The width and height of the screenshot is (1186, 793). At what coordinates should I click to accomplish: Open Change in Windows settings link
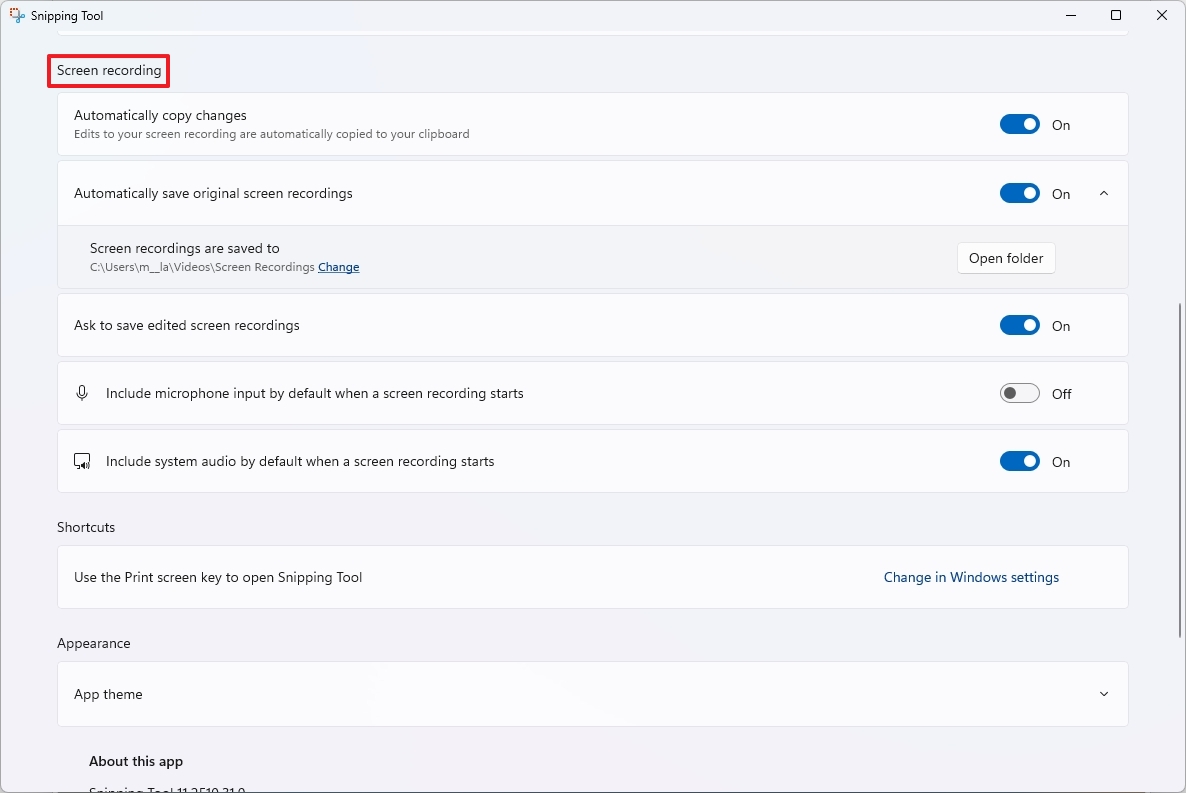coord(971,577)
